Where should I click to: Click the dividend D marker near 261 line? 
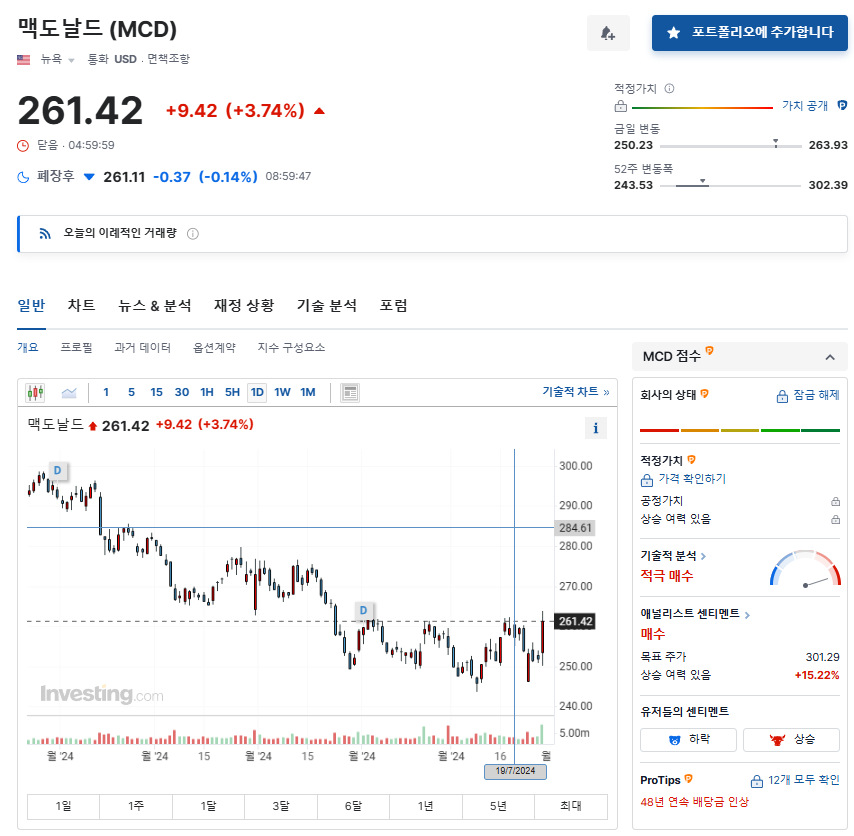pyautogui.click(x=363, y=611)
